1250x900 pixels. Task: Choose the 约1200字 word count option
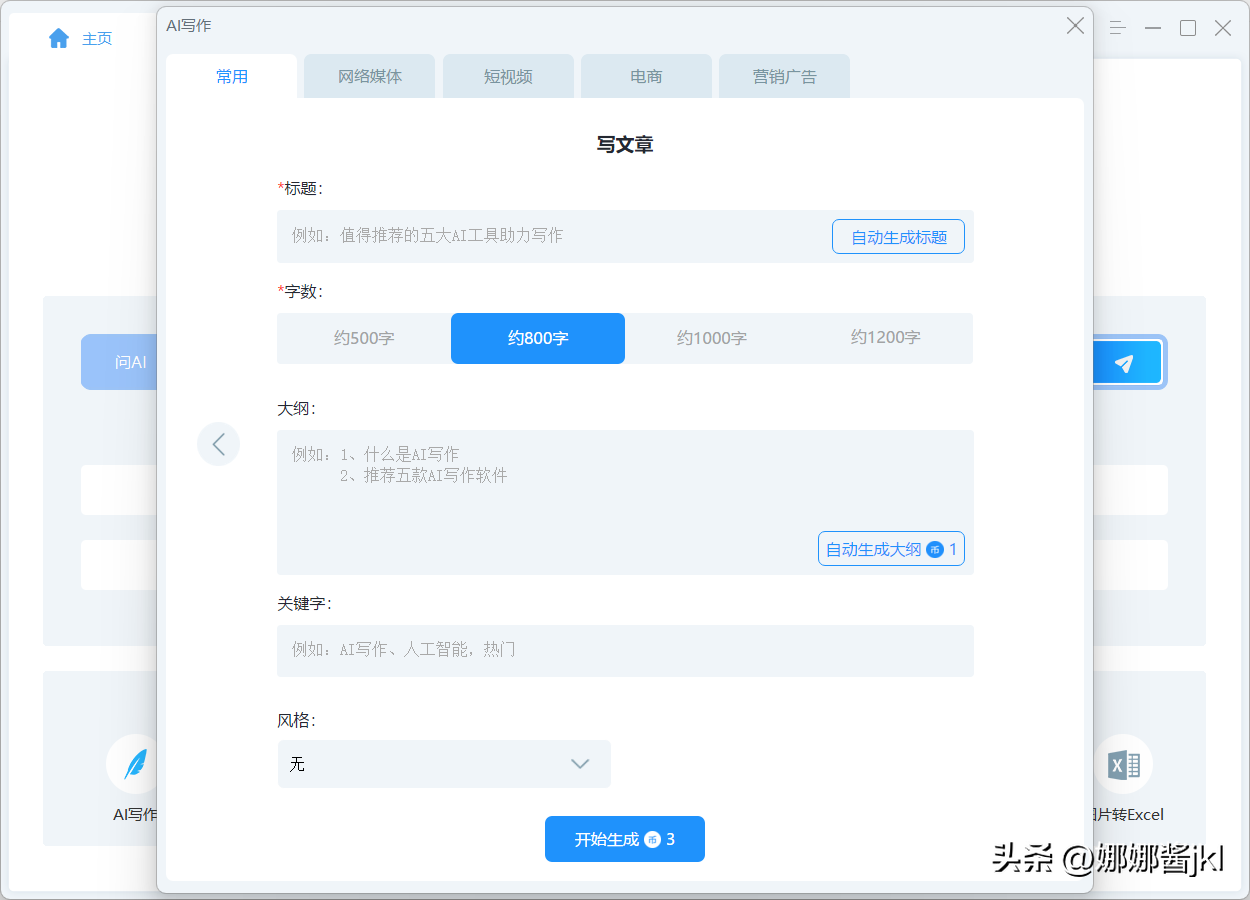[885, 338]
